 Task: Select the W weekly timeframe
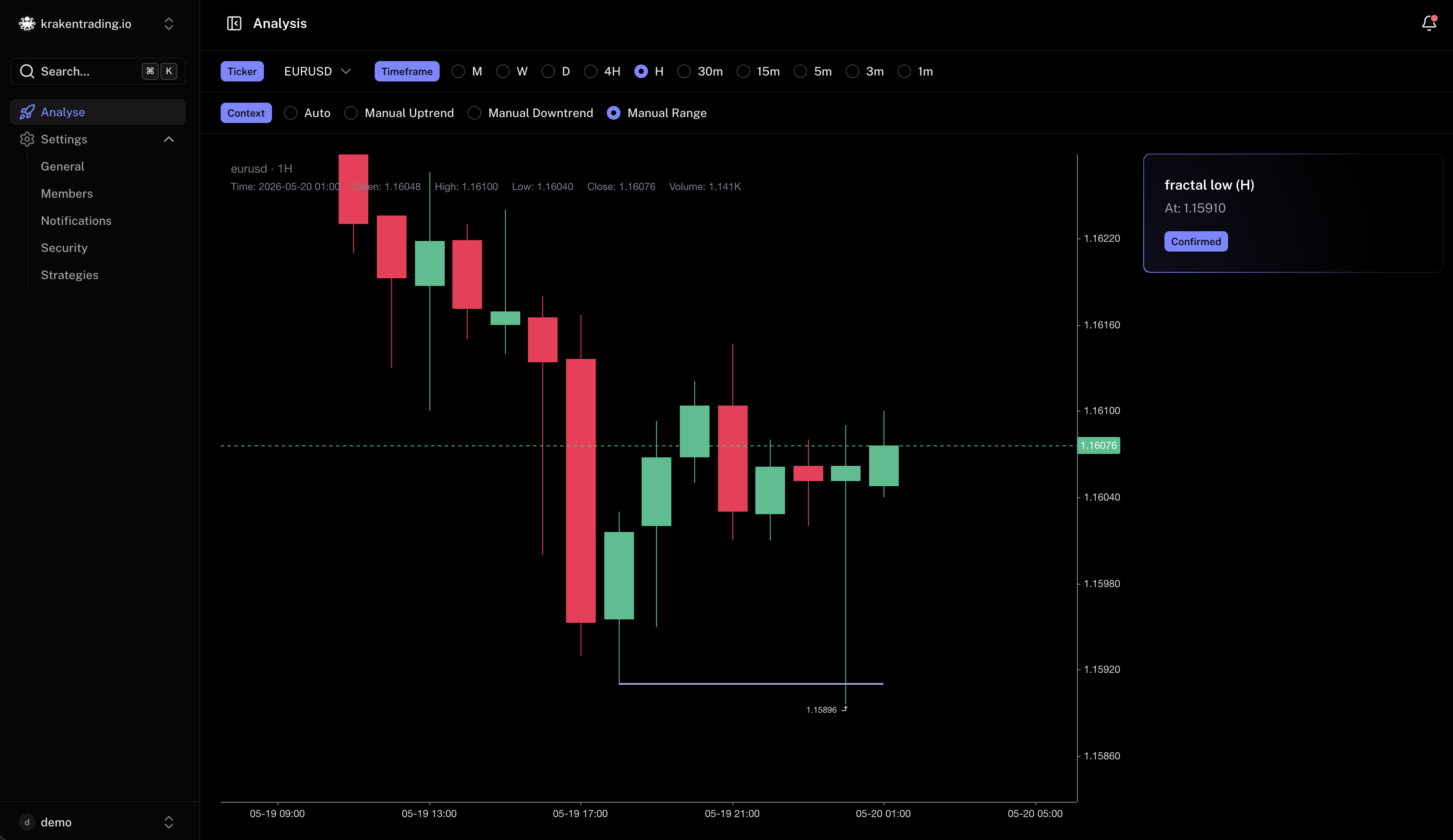point(503,72)
